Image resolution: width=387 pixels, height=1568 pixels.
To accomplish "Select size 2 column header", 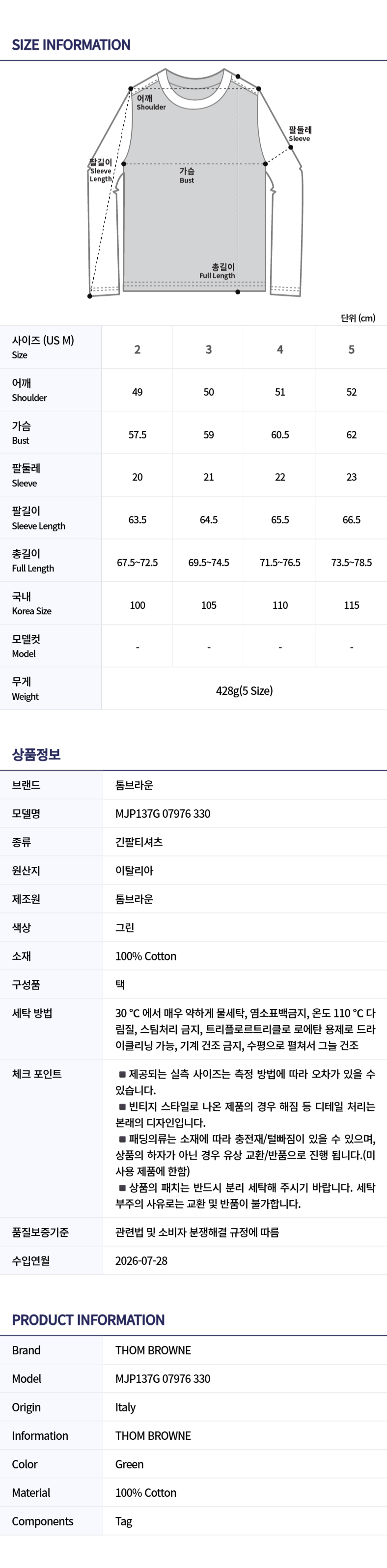I will click(138, 349).
